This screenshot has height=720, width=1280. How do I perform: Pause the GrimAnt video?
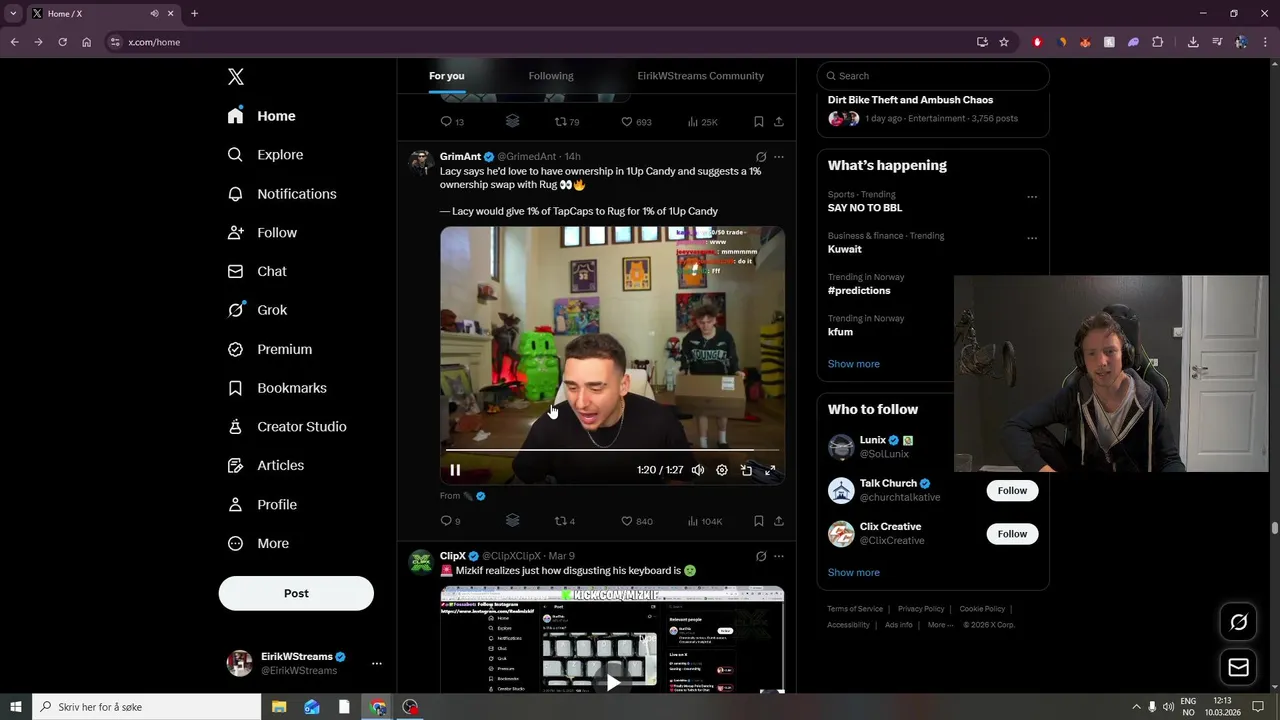pyautogui.click(x=455, y=470)
